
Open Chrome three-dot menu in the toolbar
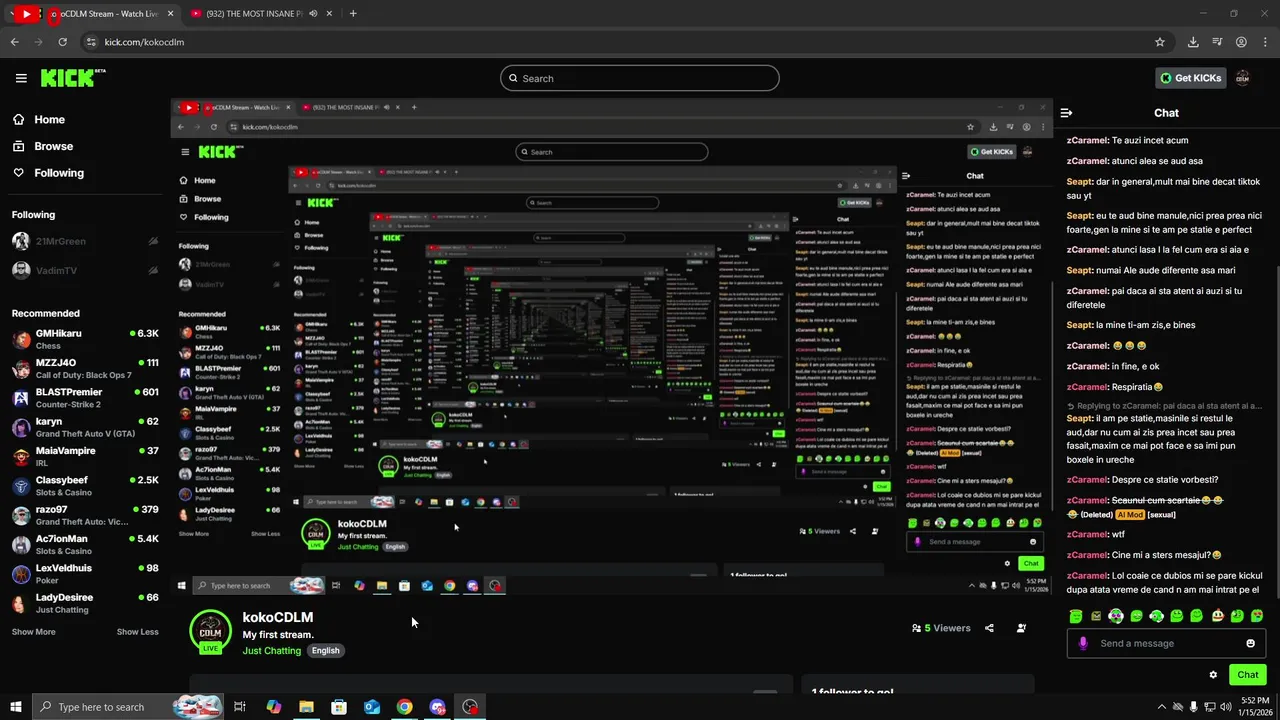1265,42
